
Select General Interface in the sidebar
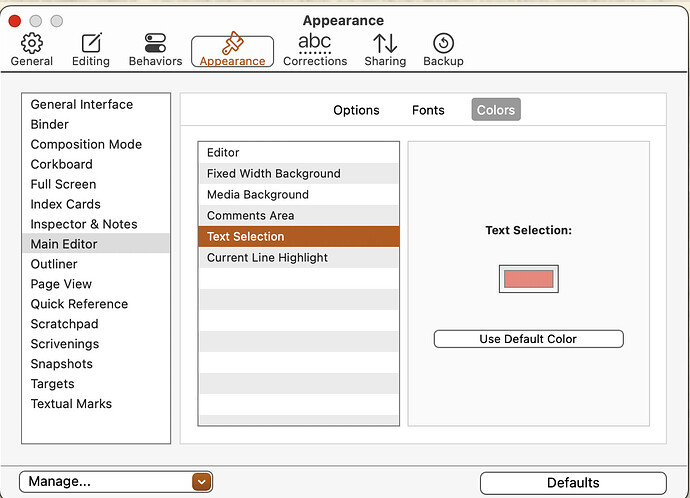point(95,105)
